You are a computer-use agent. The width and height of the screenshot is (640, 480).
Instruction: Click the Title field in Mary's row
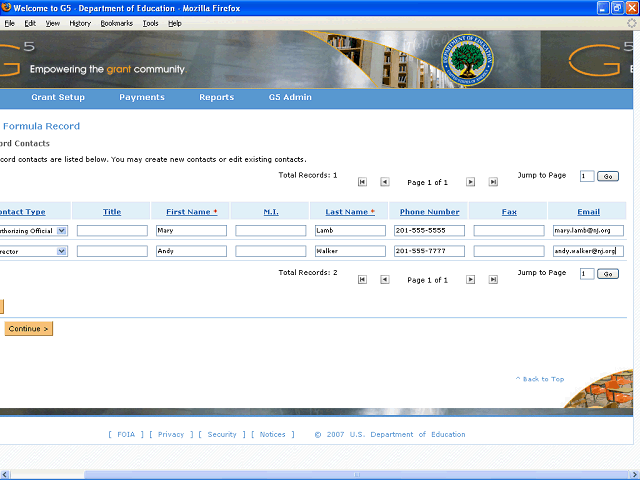(112, 231)
